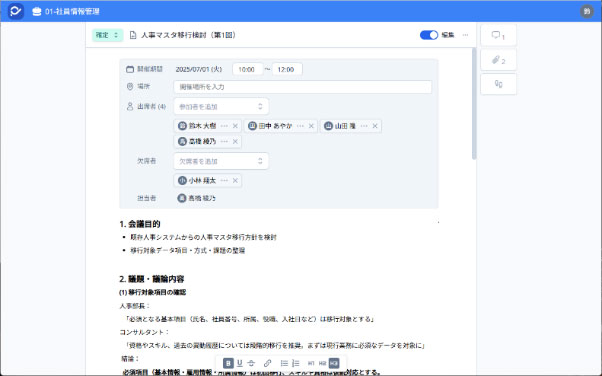Click the heading 1. 会議目的
Viewport: 602px width, 376px height.
pyautogui.click(x=140, y=224)
